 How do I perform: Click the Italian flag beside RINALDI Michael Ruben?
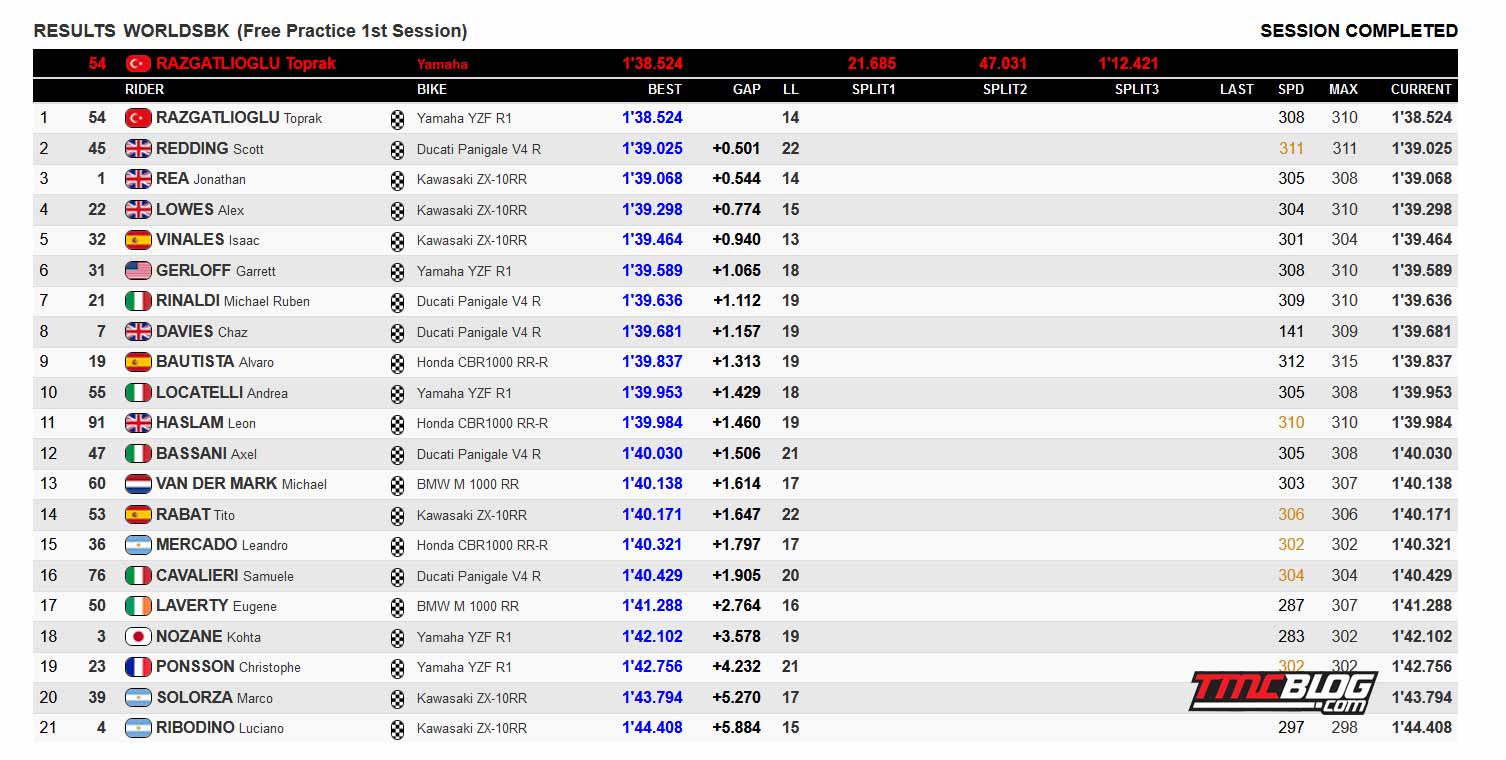[x=138, y=301]
